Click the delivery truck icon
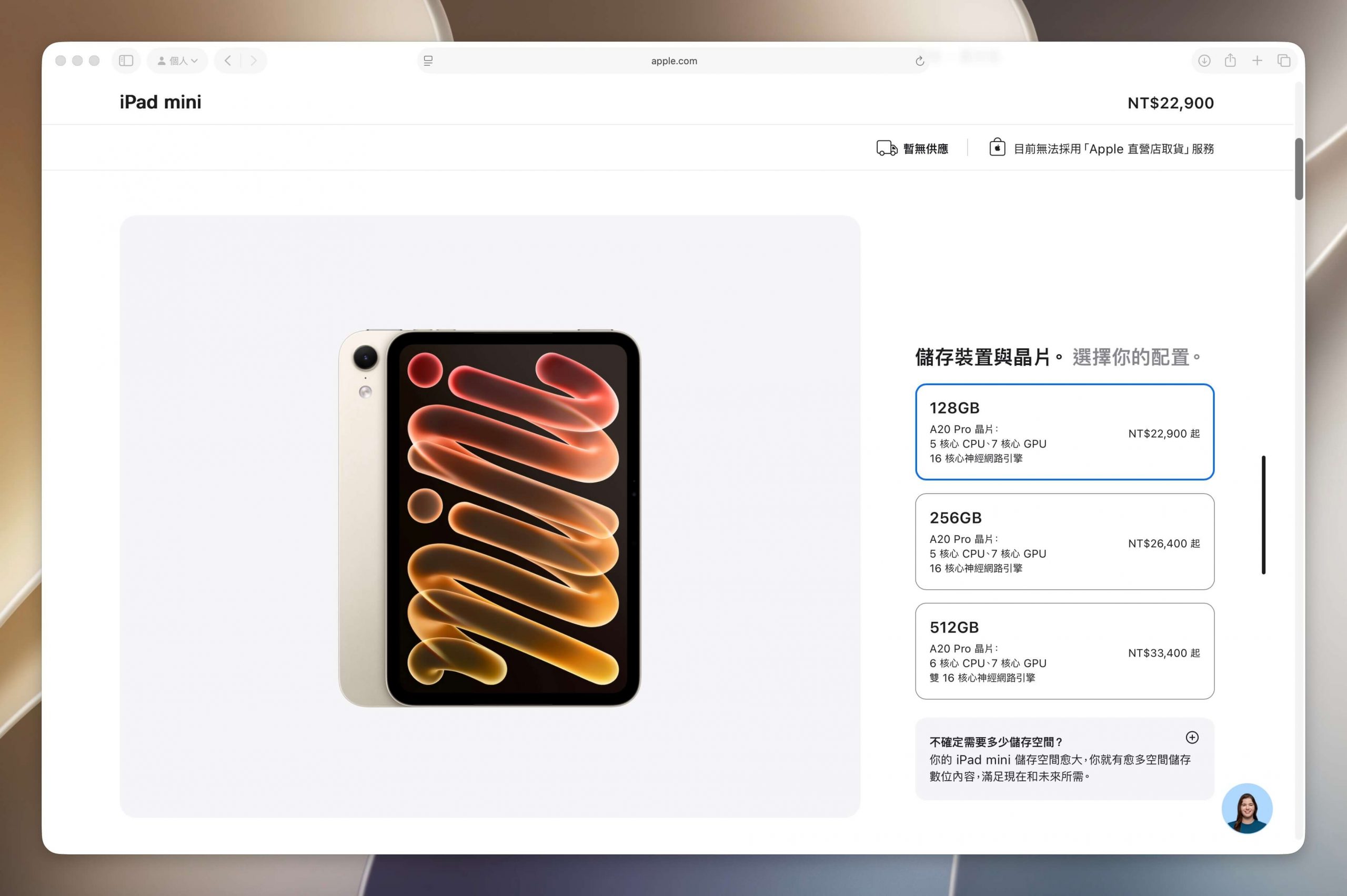The image size is (1347, 896). [x=887, y=148]
